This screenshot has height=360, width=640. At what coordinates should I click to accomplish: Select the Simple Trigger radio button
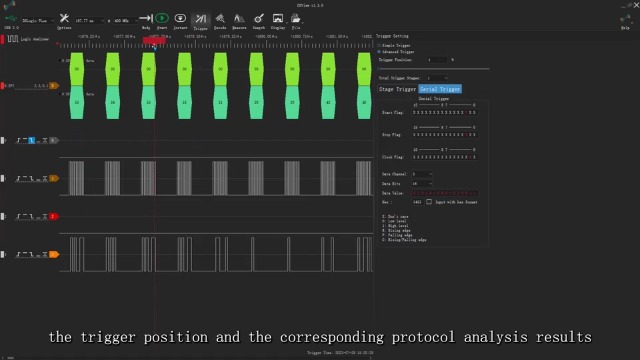pyautogui.click(x=379, y=45)
